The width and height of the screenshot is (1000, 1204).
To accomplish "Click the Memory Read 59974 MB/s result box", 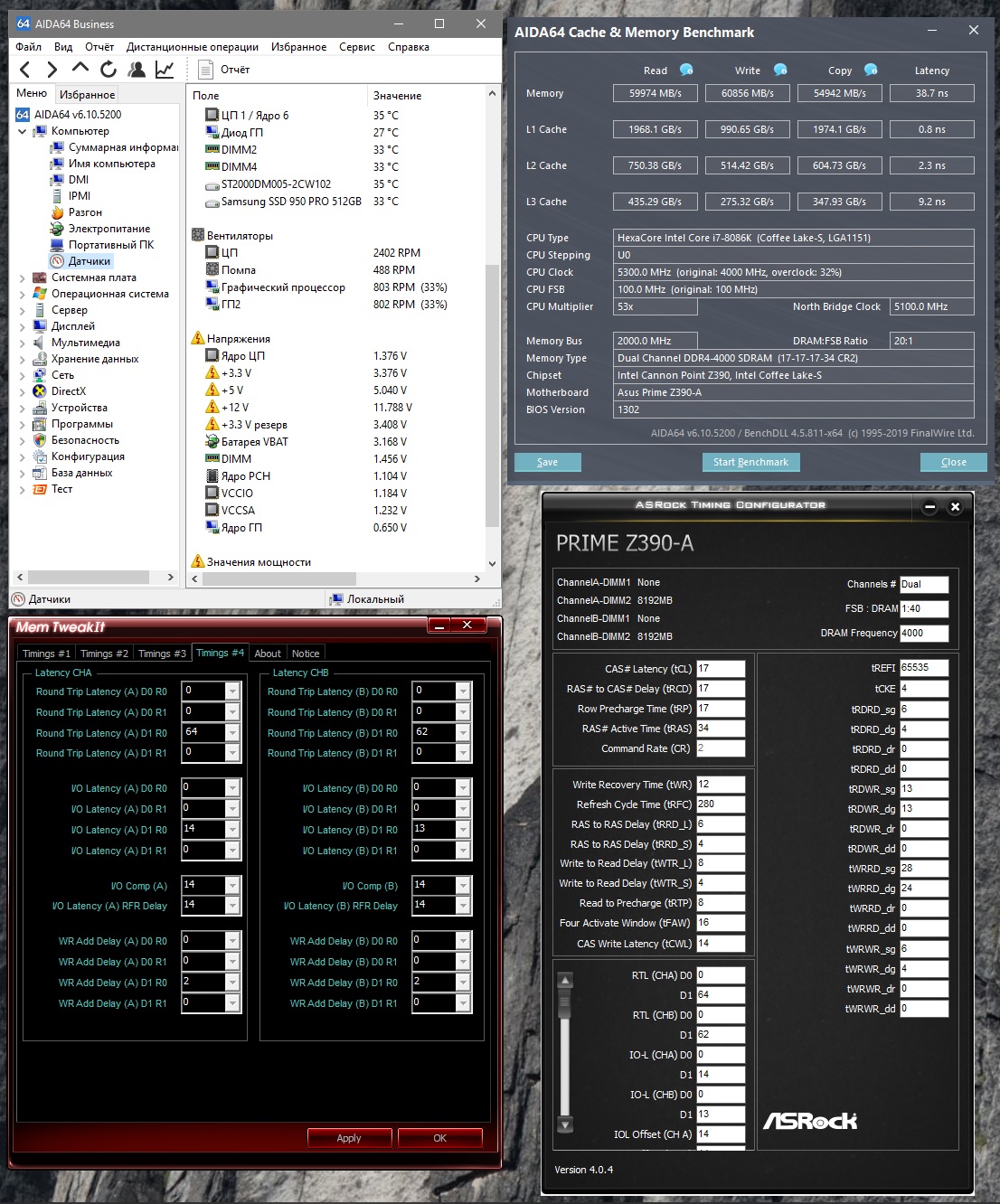I will point(656,93).
